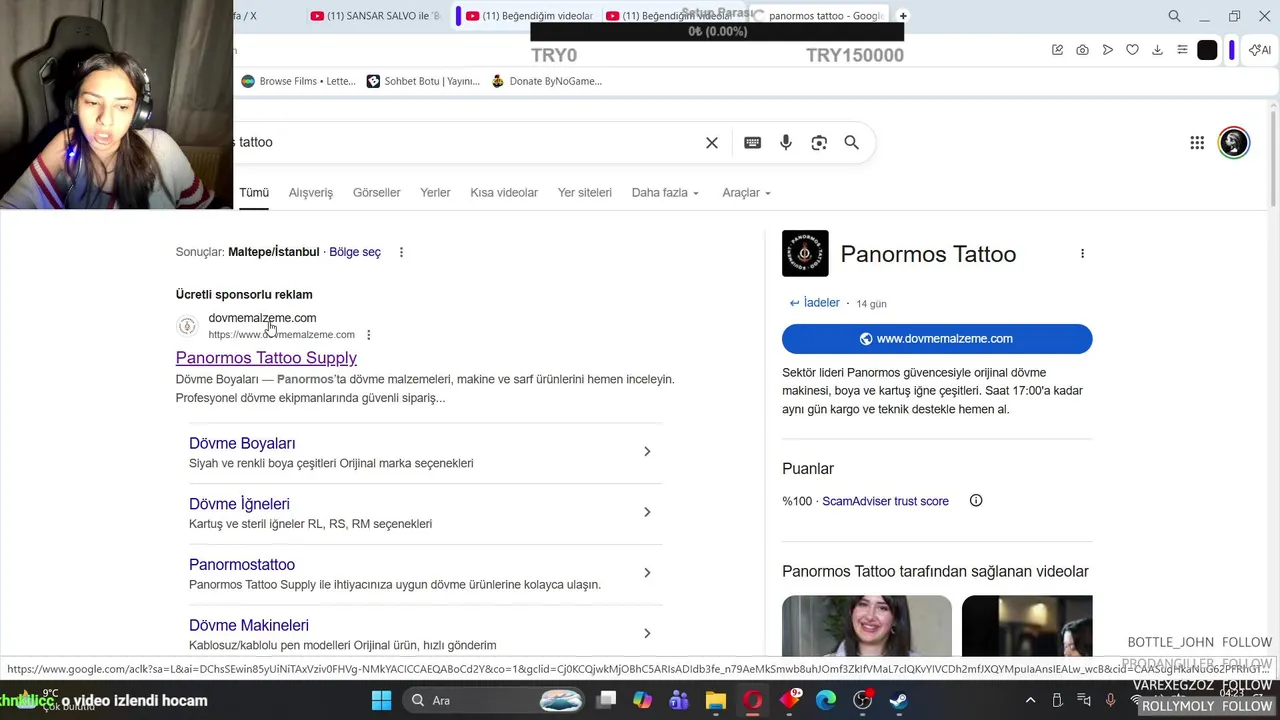Image resolution: width=1280 pixels, height=720 pixels.
Task: Expand the Daha fazla dropdown
Action: coord(665,193)
